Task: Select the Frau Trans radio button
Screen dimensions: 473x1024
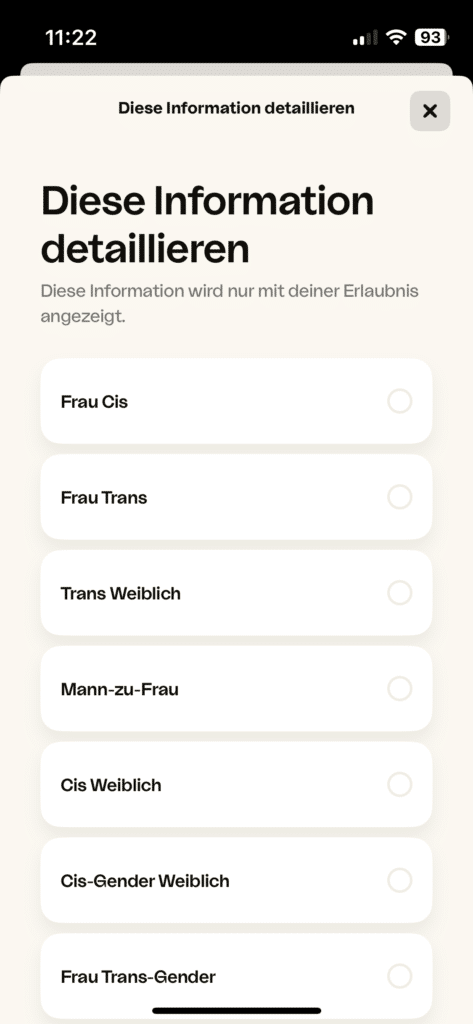Action: tap(400, 497)
